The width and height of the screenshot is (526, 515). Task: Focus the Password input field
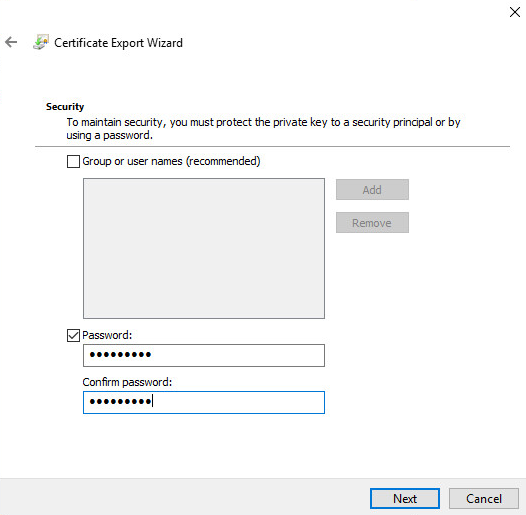[204, 355]
